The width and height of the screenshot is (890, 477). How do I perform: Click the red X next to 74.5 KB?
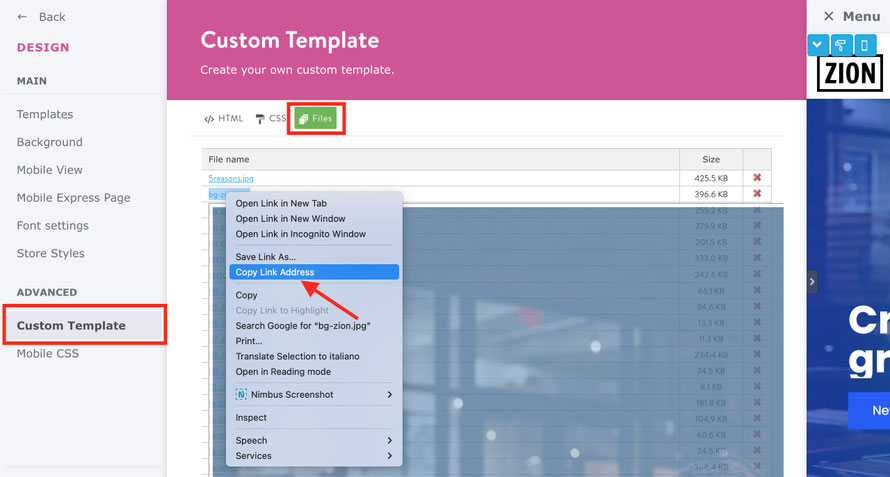[757, 370]
